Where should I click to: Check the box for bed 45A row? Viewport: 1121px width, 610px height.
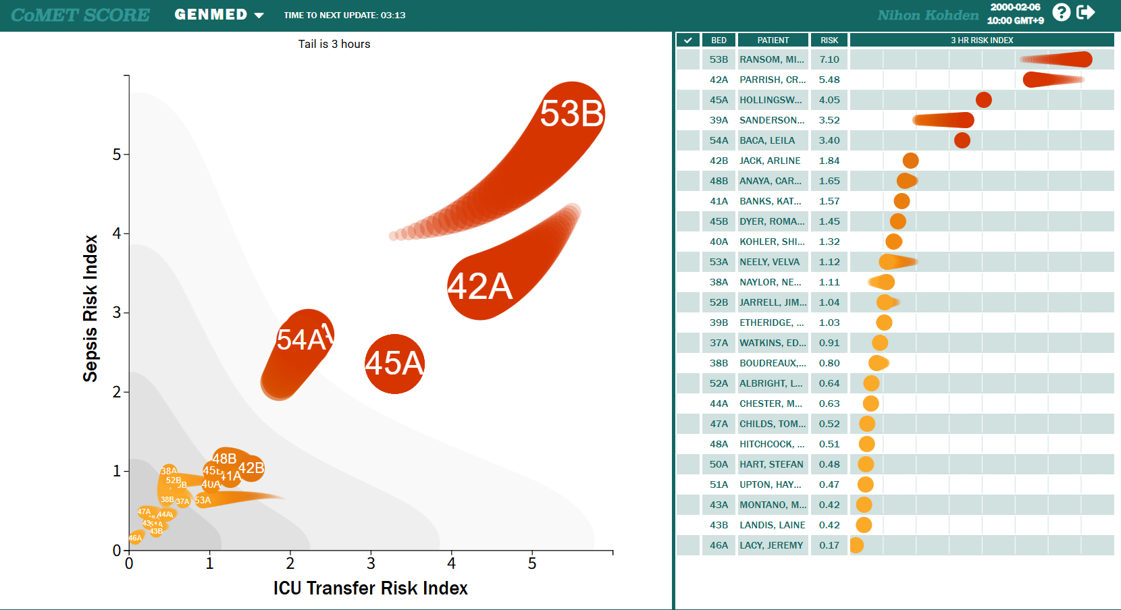tap(688, 100)
